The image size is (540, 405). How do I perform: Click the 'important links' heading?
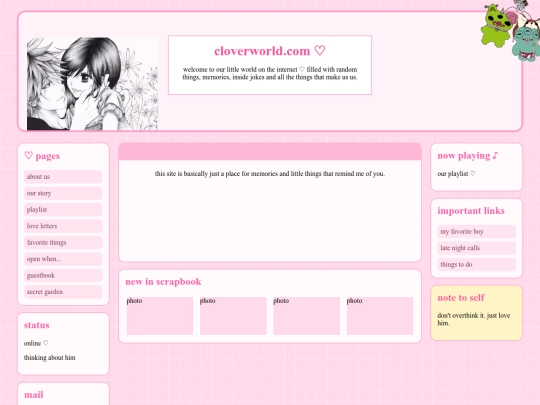[471, 211]
